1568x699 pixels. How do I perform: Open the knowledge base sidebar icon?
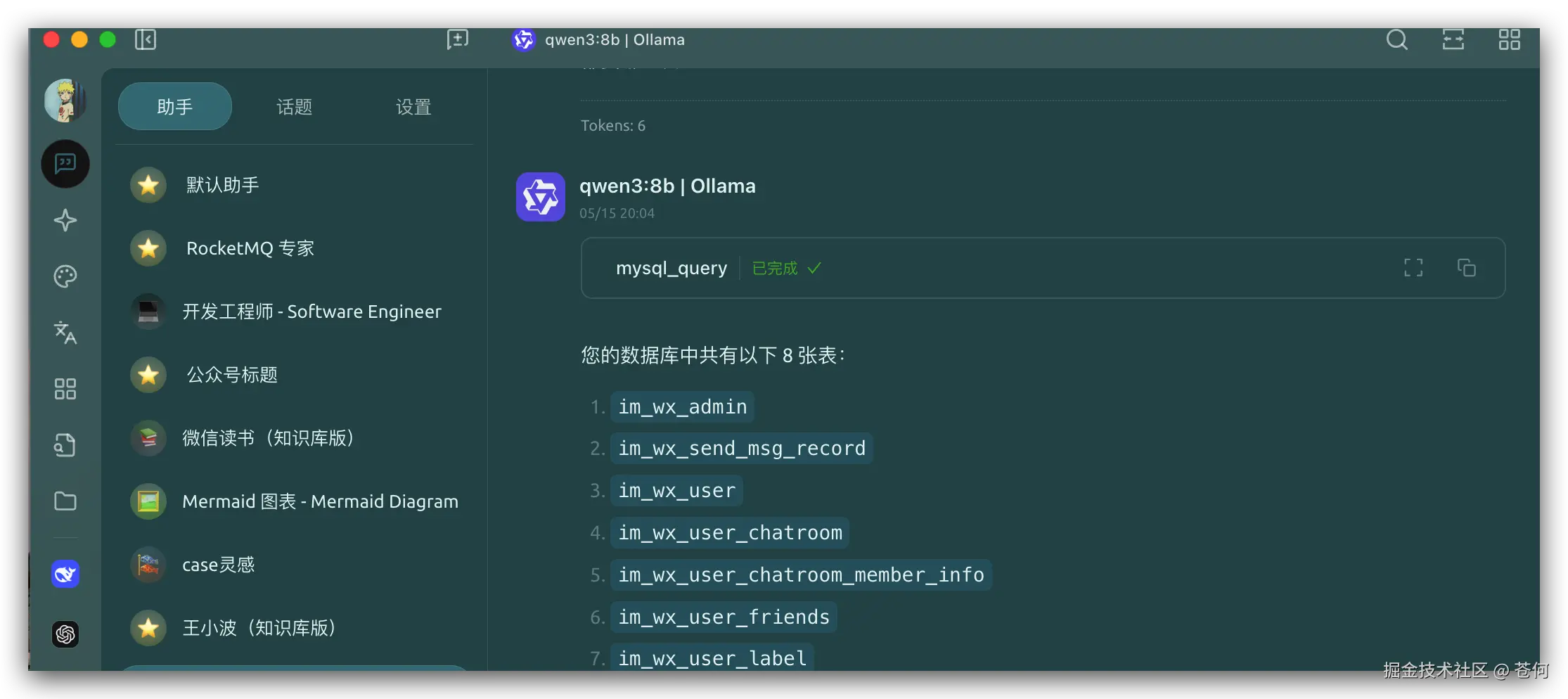[x=65, y=445]
